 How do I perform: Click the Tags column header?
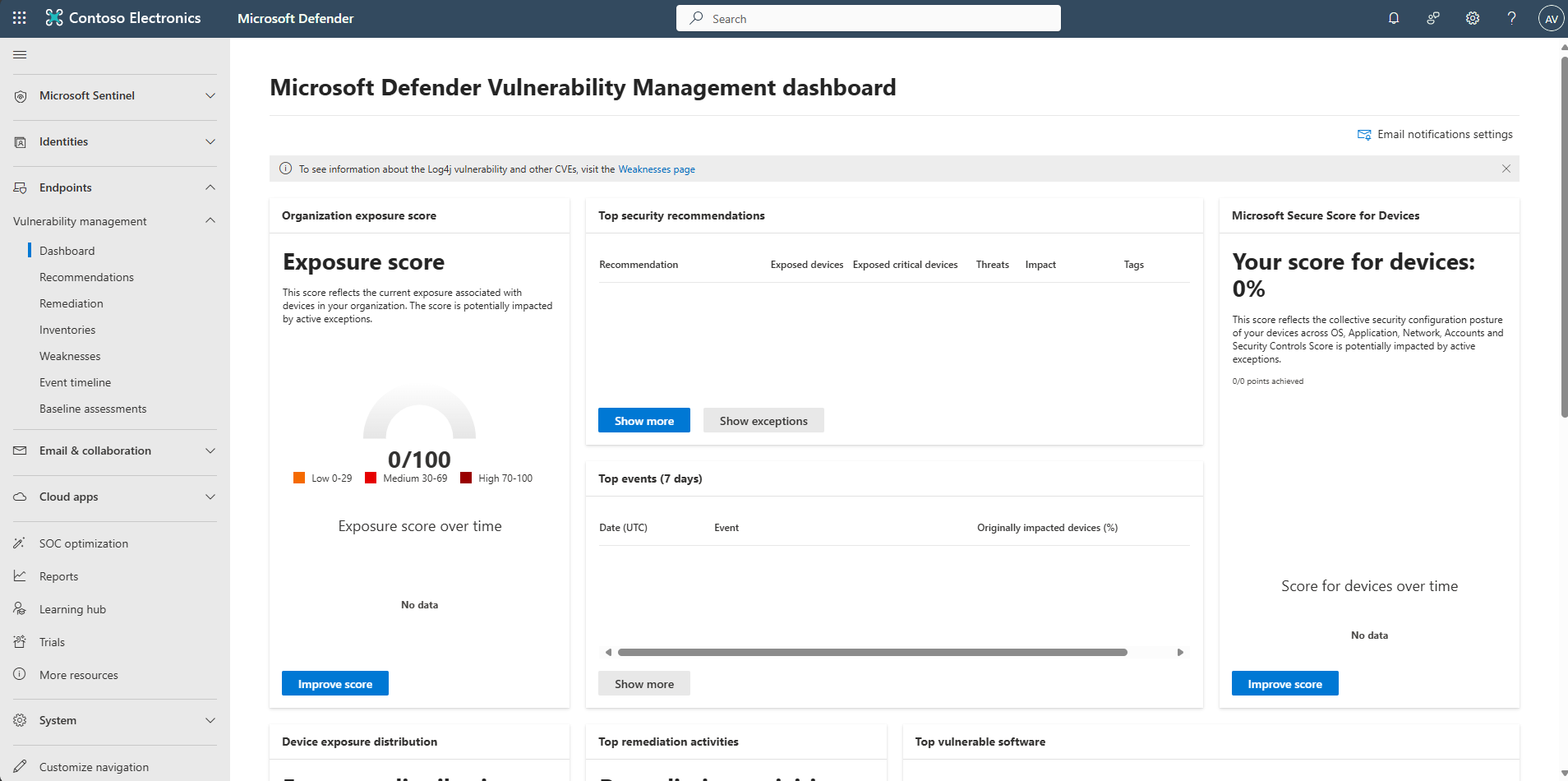[x=1133, y=265]
